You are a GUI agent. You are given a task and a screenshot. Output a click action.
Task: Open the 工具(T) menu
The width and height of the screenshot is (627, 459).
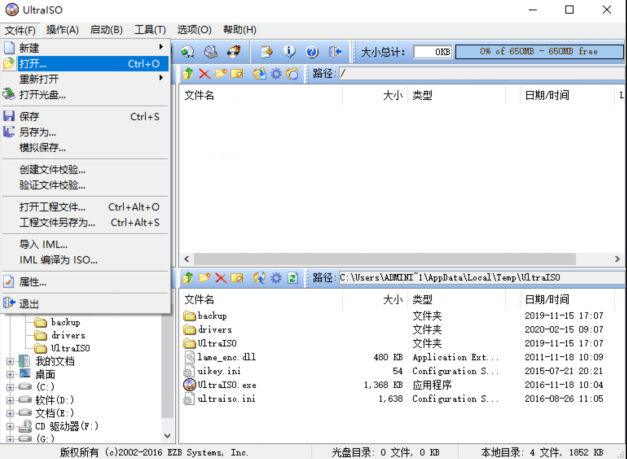pyautogui.click(x=150, y=30)
